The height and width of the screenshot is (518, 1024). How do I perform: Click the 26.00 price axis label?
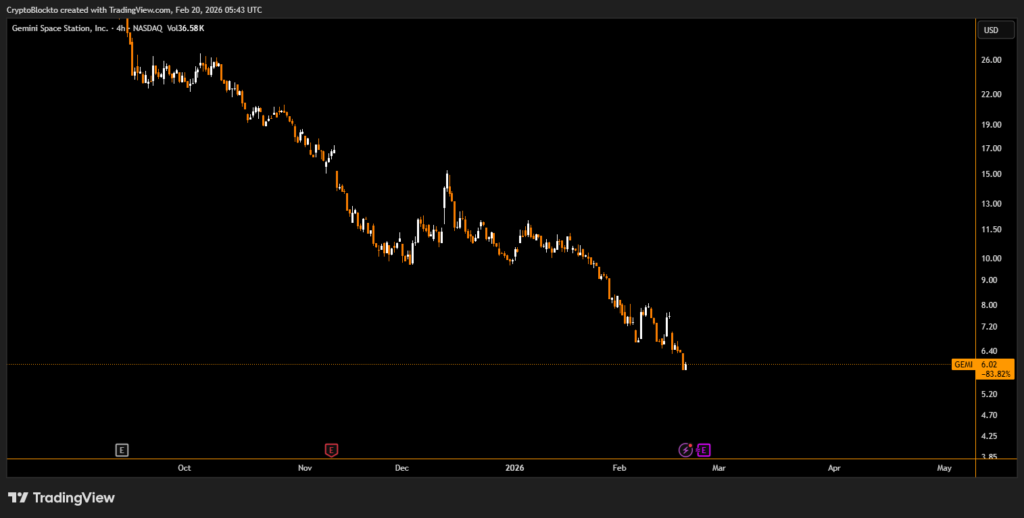tap(991, 60)
